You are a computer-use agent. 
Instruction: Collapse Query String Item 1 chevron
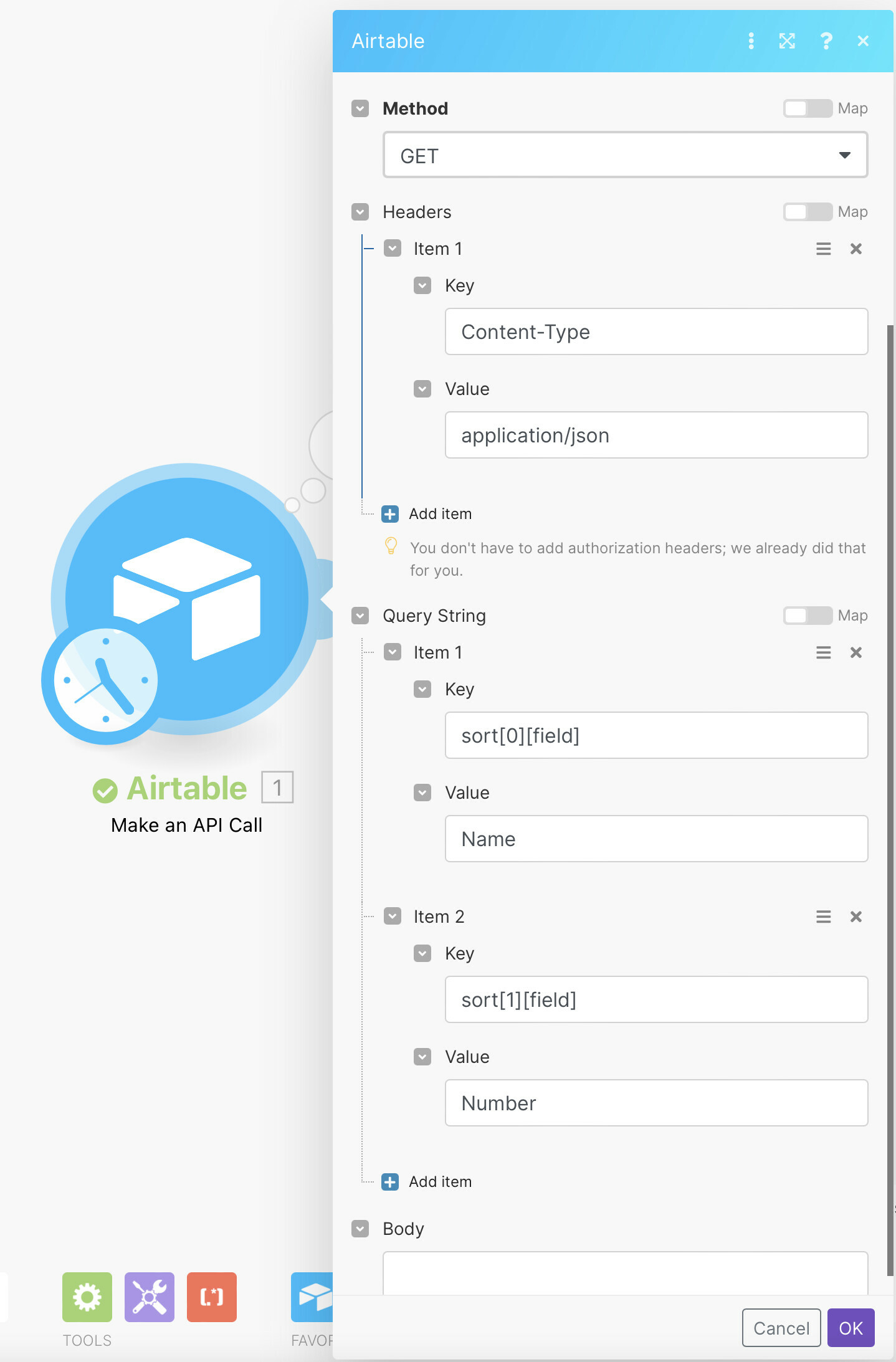[393, 652]
